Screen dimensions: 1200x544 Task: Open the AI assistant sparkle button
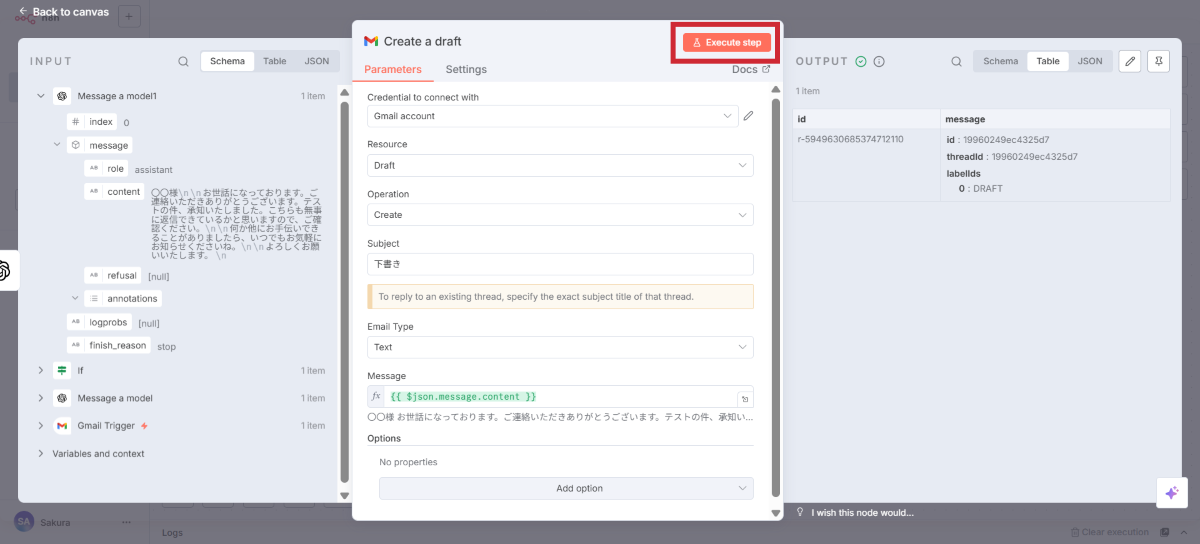[x=1171, y=493]
